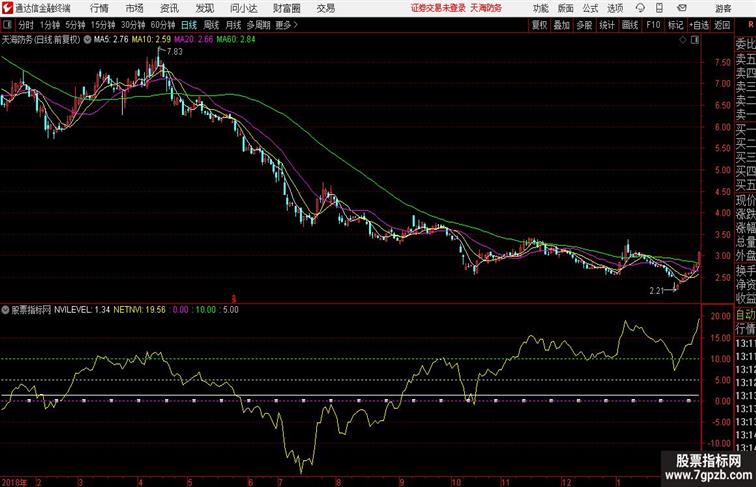
Task: Switch to 分时 period tab
Action: [x=26, y=25]
